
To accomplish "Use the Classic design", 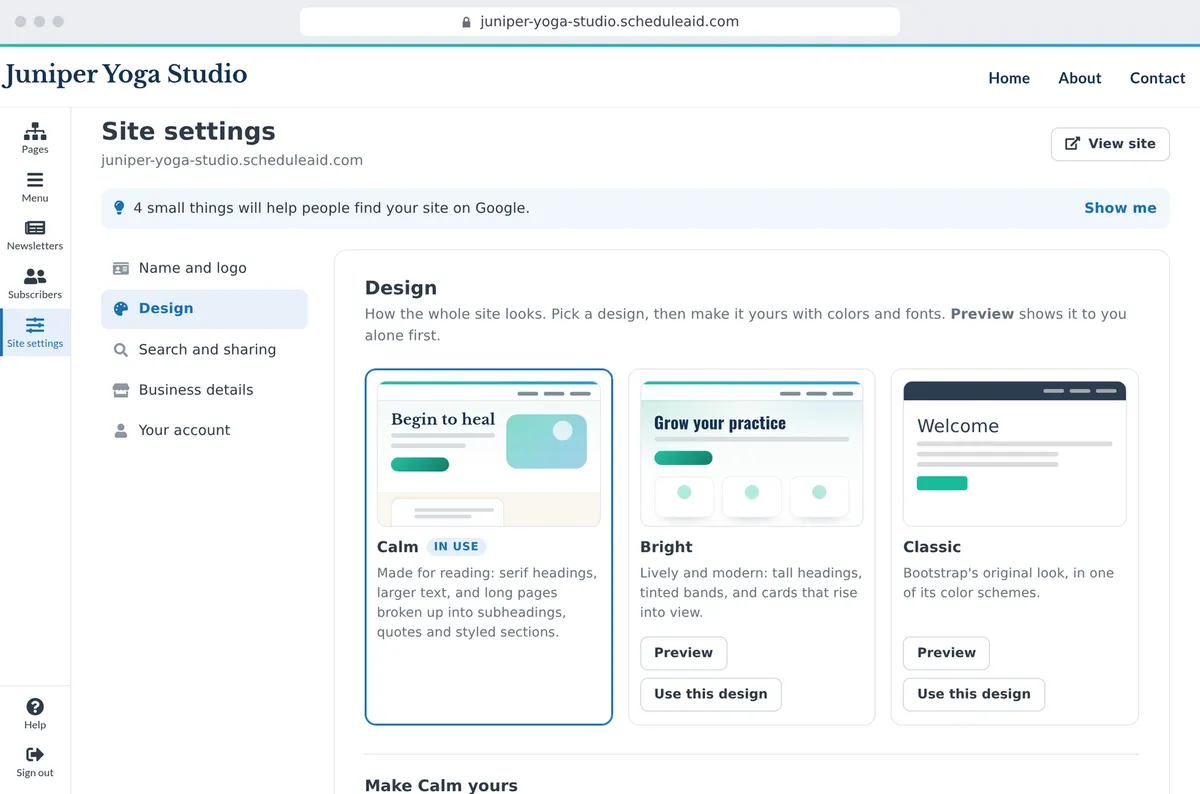I will [974, 694].
